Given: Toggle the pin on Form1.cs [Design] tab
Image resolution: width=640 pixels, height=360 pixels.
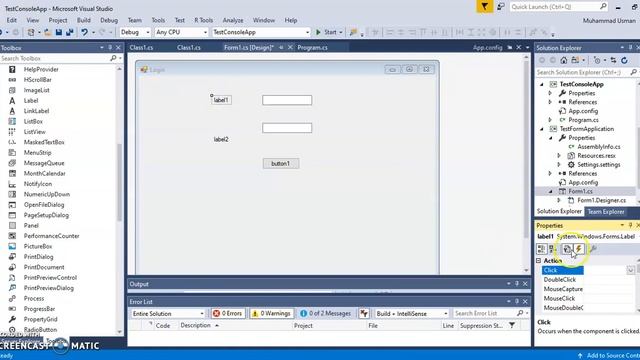Looking at the screenshot, I should click(281, 47).
